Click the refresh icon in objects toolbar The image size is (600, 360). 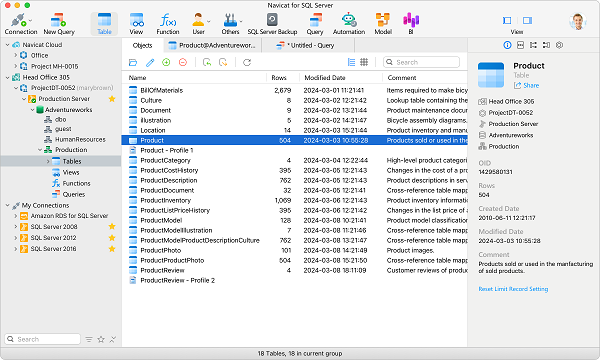click(247, 62)
